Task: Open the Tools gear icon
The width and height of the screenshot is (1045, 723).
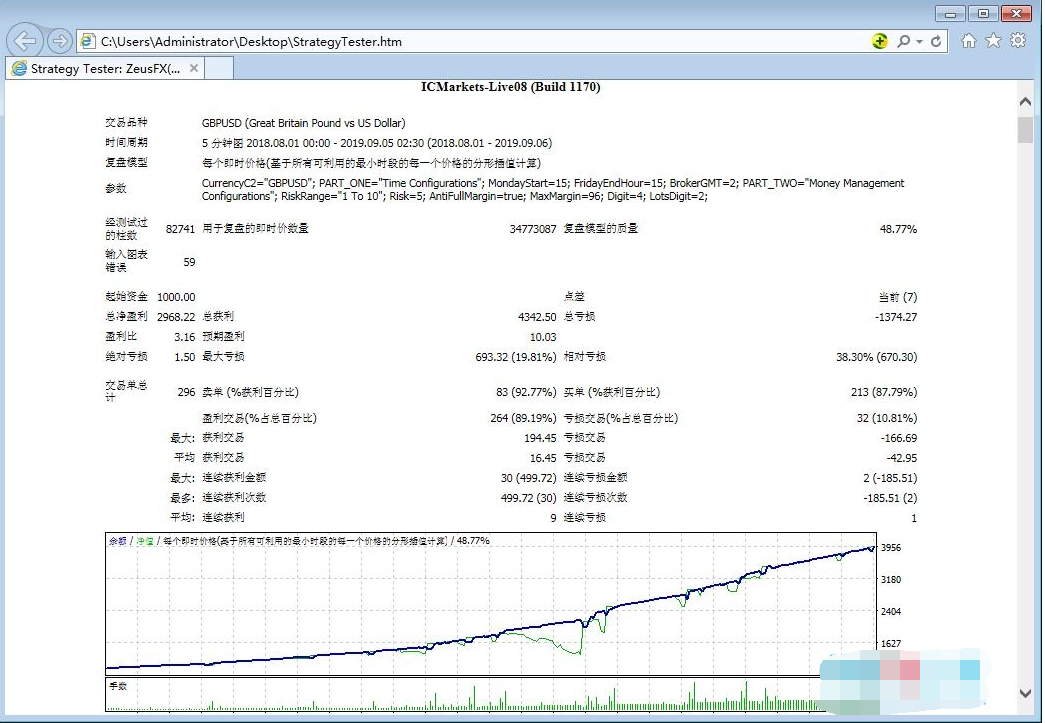Action: 1018,41
